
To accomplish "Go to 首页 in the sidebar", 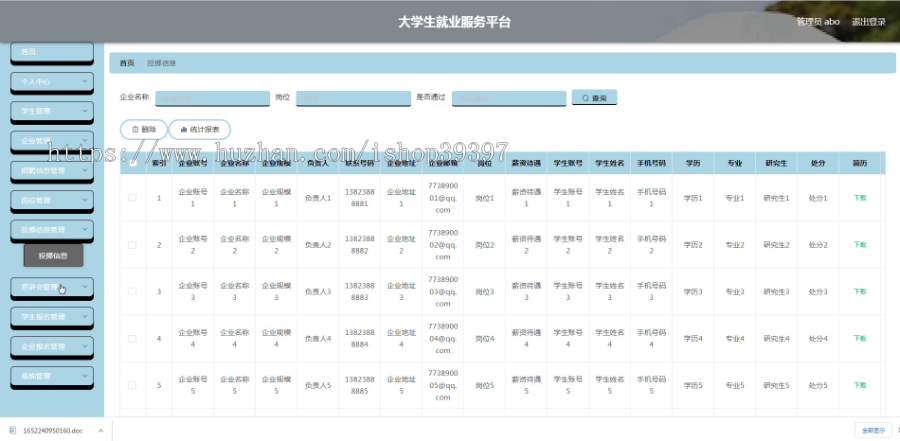I will coord(52,52).
